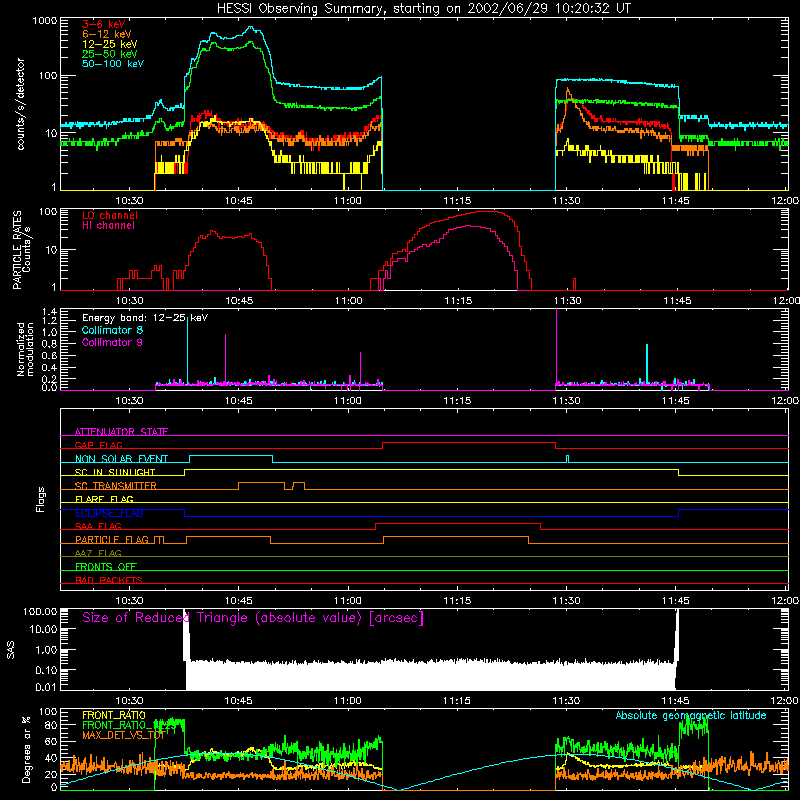800x800 pixels.
Task: Click the BAD_PACKETS flag label
Action: pyautogui.click(x=109, y=580)
